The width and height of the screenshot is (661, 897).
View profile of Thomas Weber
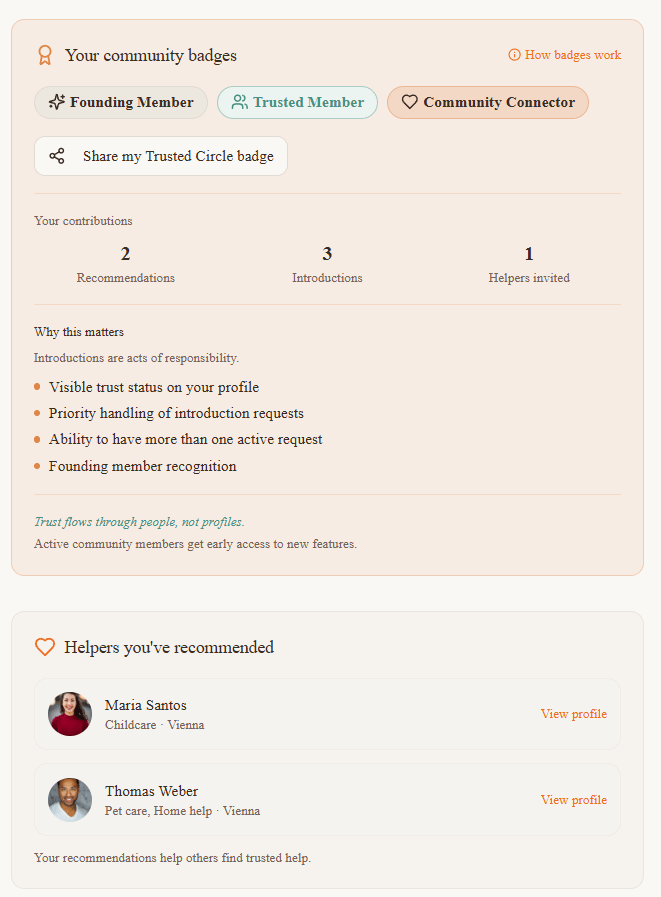point(573,800)
